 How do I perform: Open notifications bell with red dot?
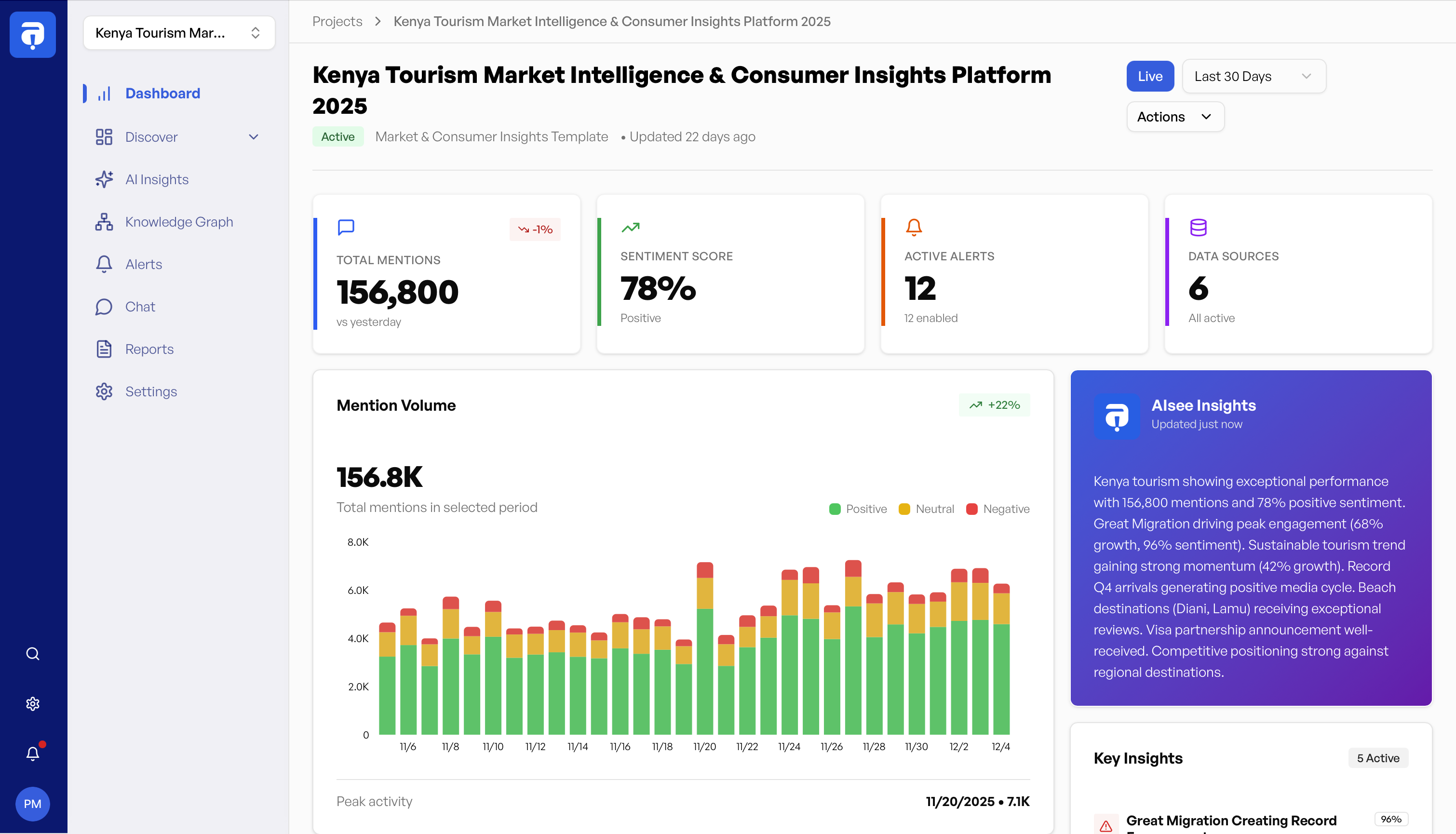pyautogui.click(x=33, y=753)
